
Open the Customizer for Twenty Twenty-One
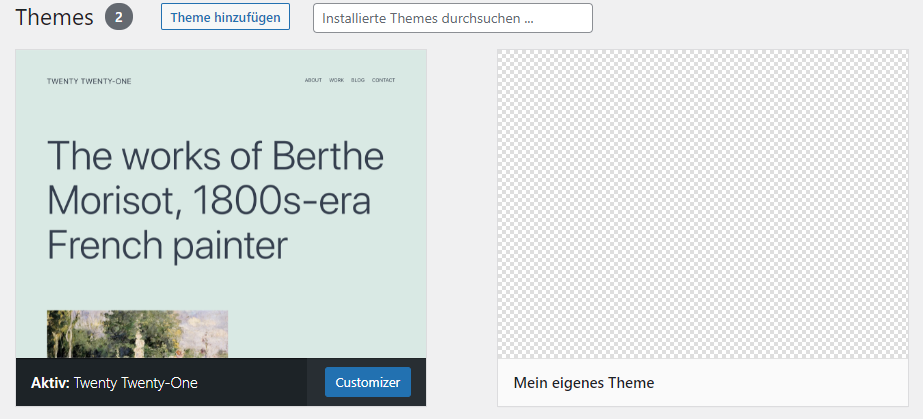(368, 383)
